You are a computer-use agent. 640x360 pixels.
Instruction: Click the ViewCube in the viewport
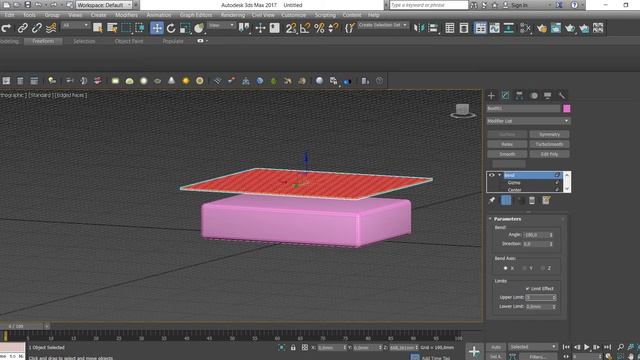[462, 111]
